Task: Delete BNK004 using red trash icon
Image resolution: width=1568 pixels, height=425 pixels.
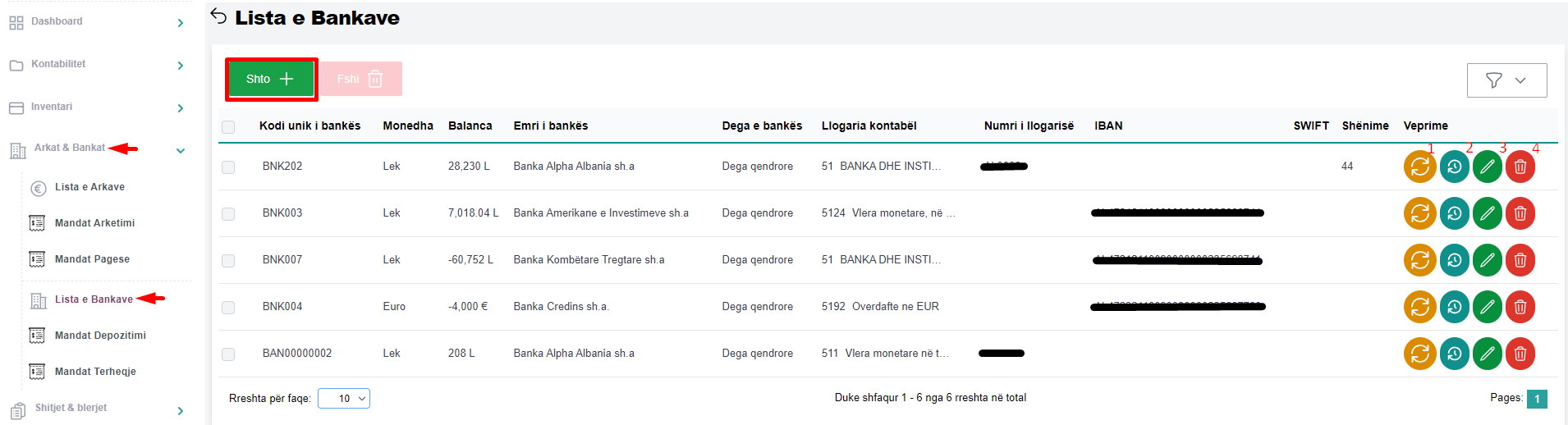Action: point(1520,307)
